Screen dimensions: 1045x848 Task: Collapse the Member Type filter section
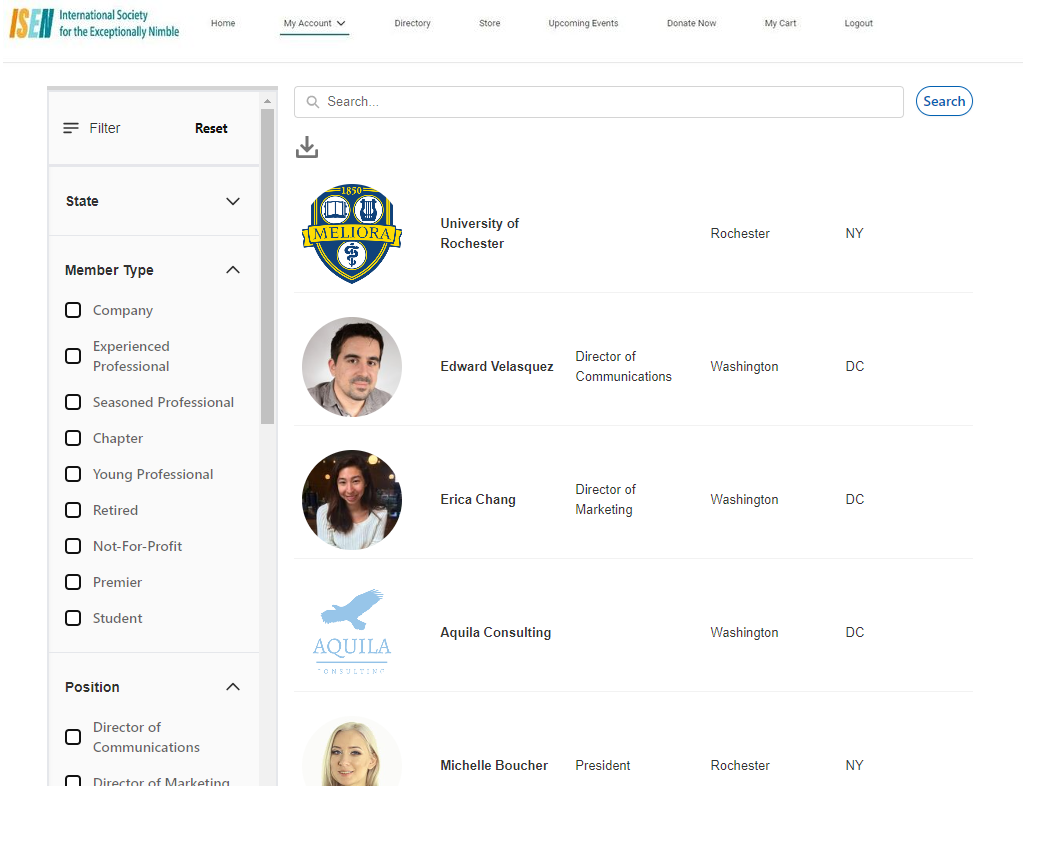(x=233, y=270)
